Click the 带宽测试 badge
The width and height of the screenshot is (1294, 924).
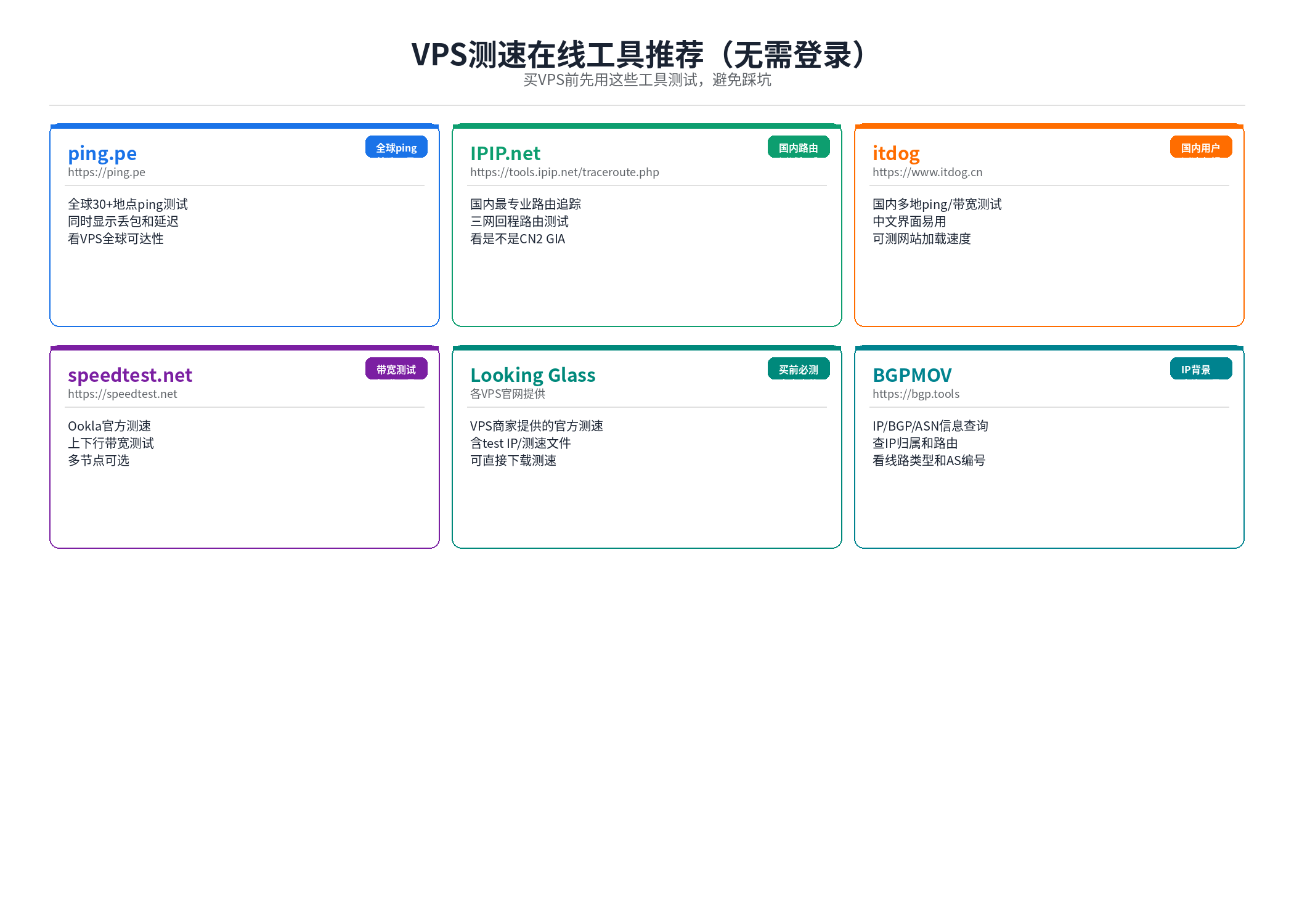(x=396, y=368)
